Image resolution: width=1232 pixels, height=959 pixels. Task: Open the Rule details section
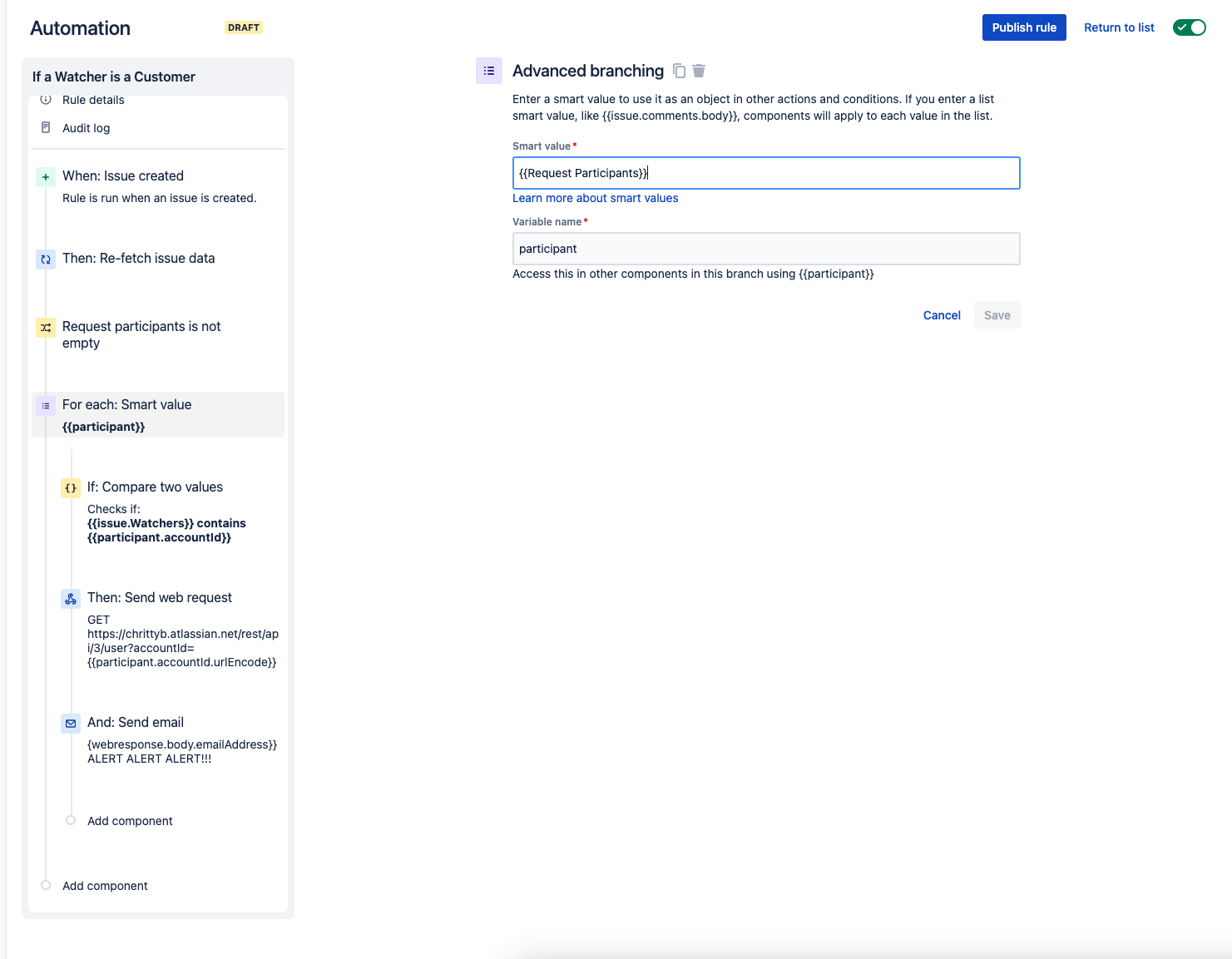[92, 99]
